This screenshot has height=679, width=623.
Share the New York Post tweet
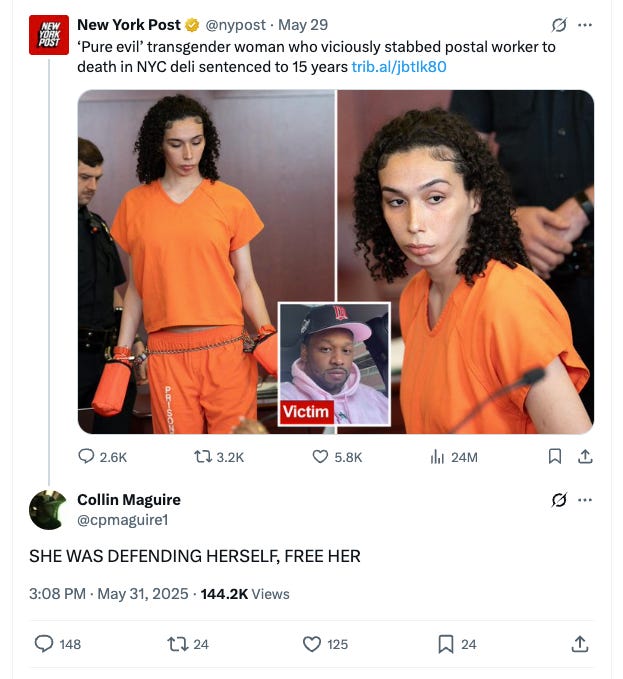pos(585,456)
